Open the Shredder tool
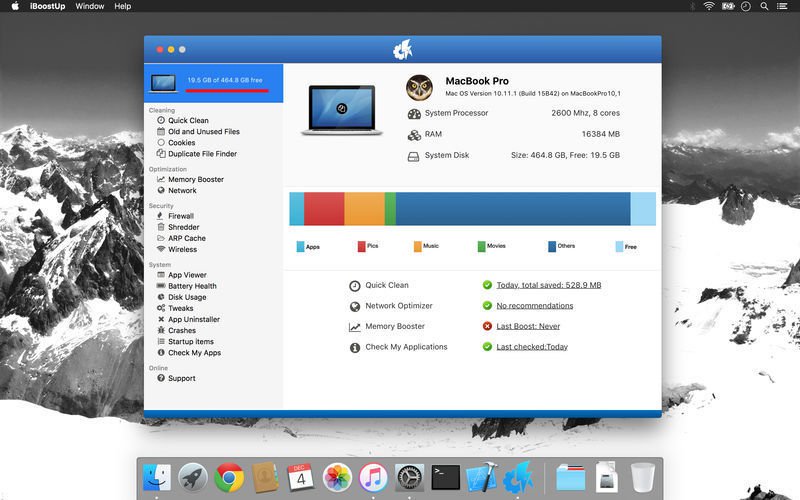 (x=183, y=227)
